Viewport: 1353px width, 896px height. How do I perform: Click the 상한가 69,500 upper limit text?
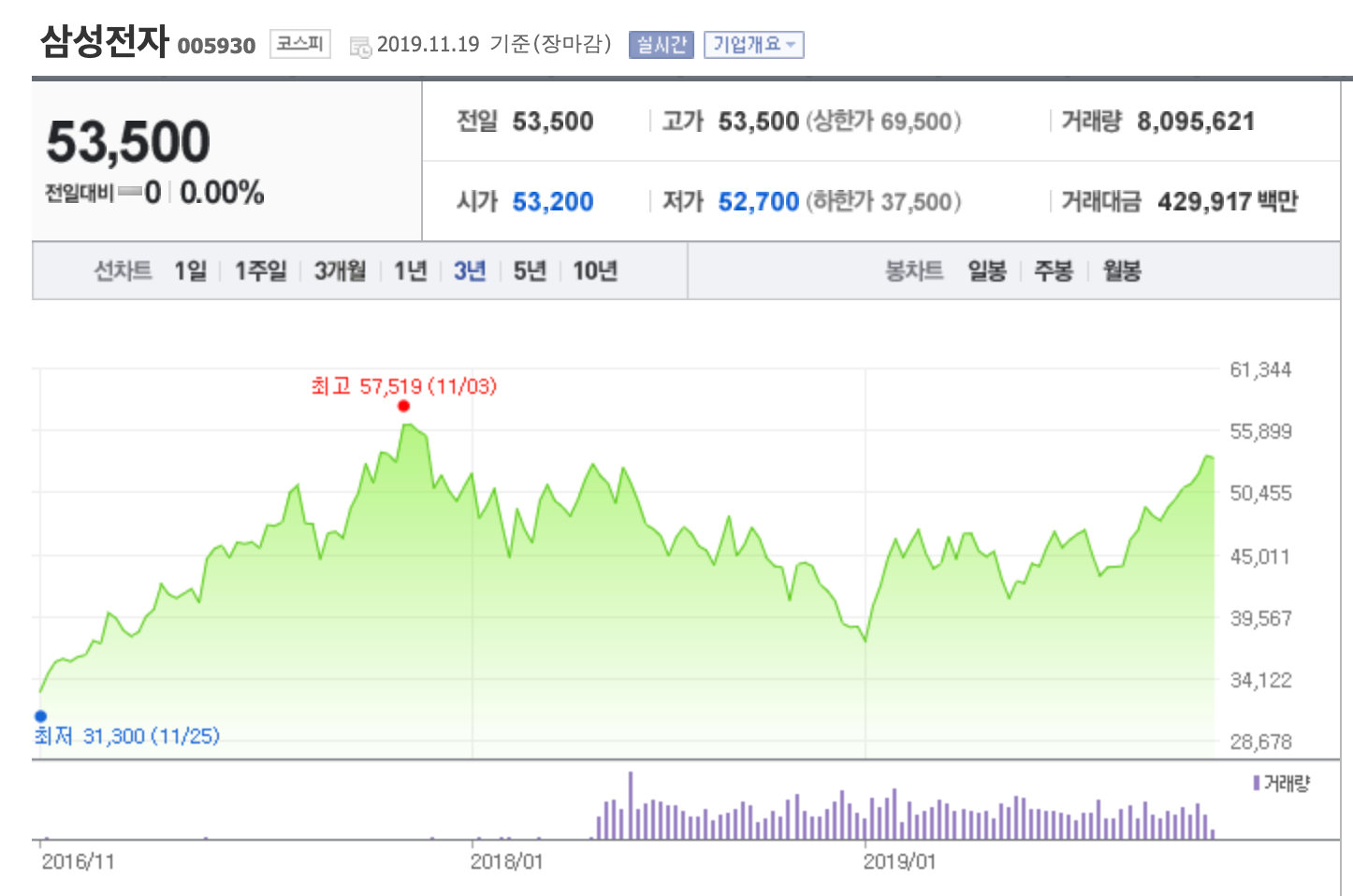tap(883, 122)
